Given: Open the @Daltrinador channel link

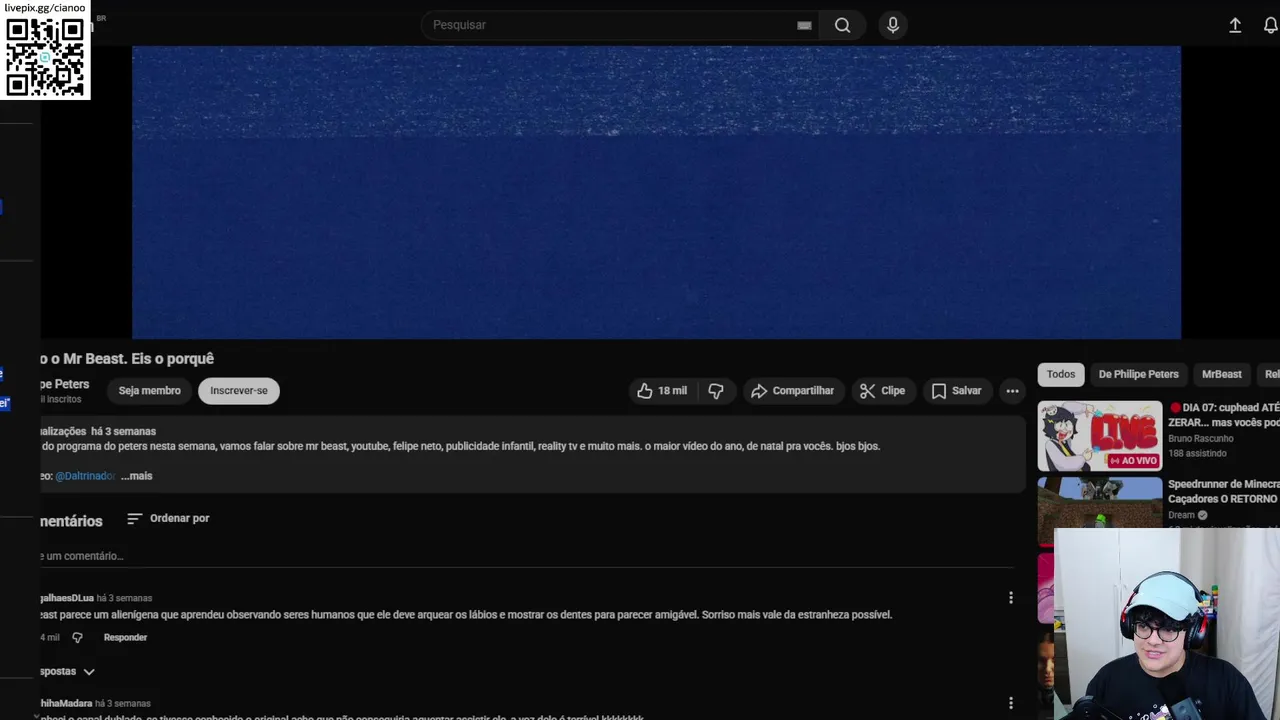Looking at the screenshot, I should 85,476.
